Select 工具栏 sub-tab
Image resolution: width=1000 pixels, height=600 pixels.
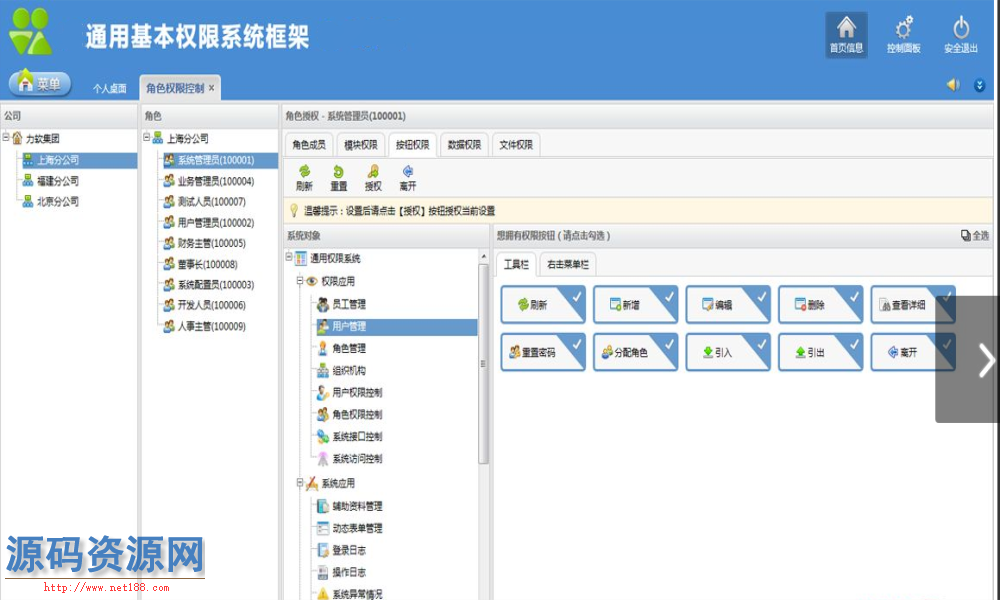516,264
